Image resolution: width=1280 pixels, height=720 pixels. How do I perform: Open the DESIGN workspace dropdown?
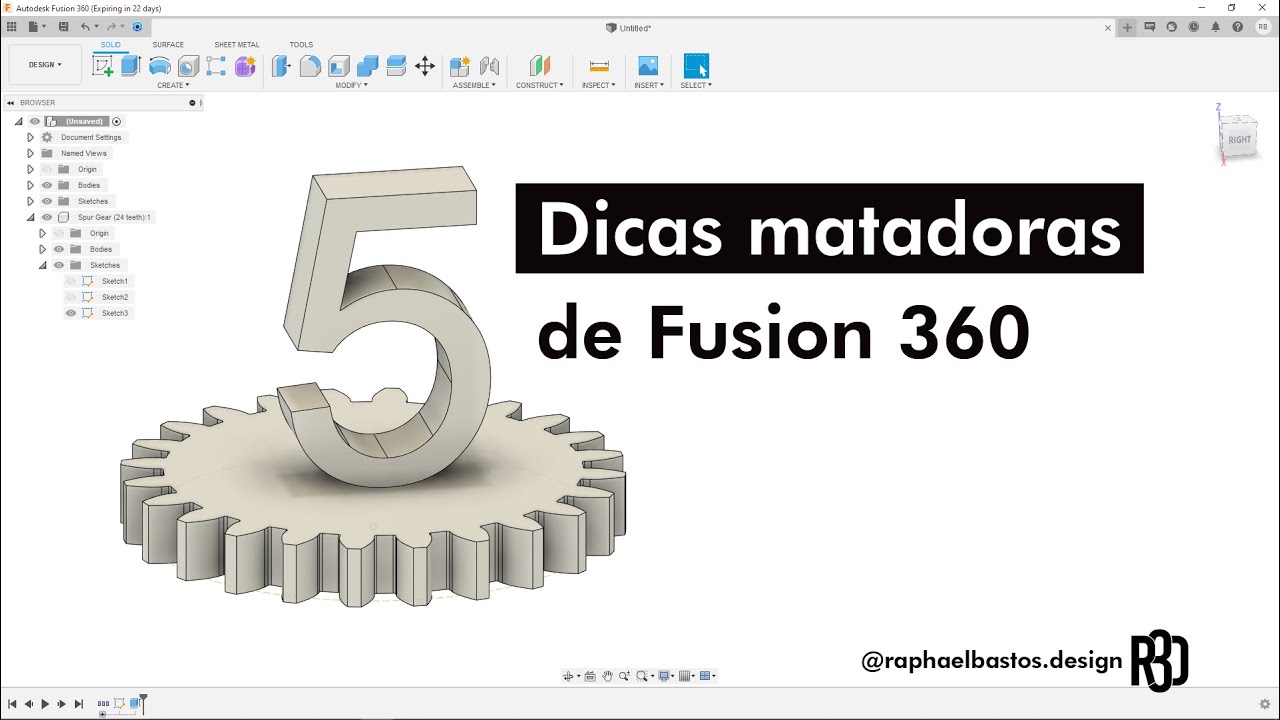45,65
